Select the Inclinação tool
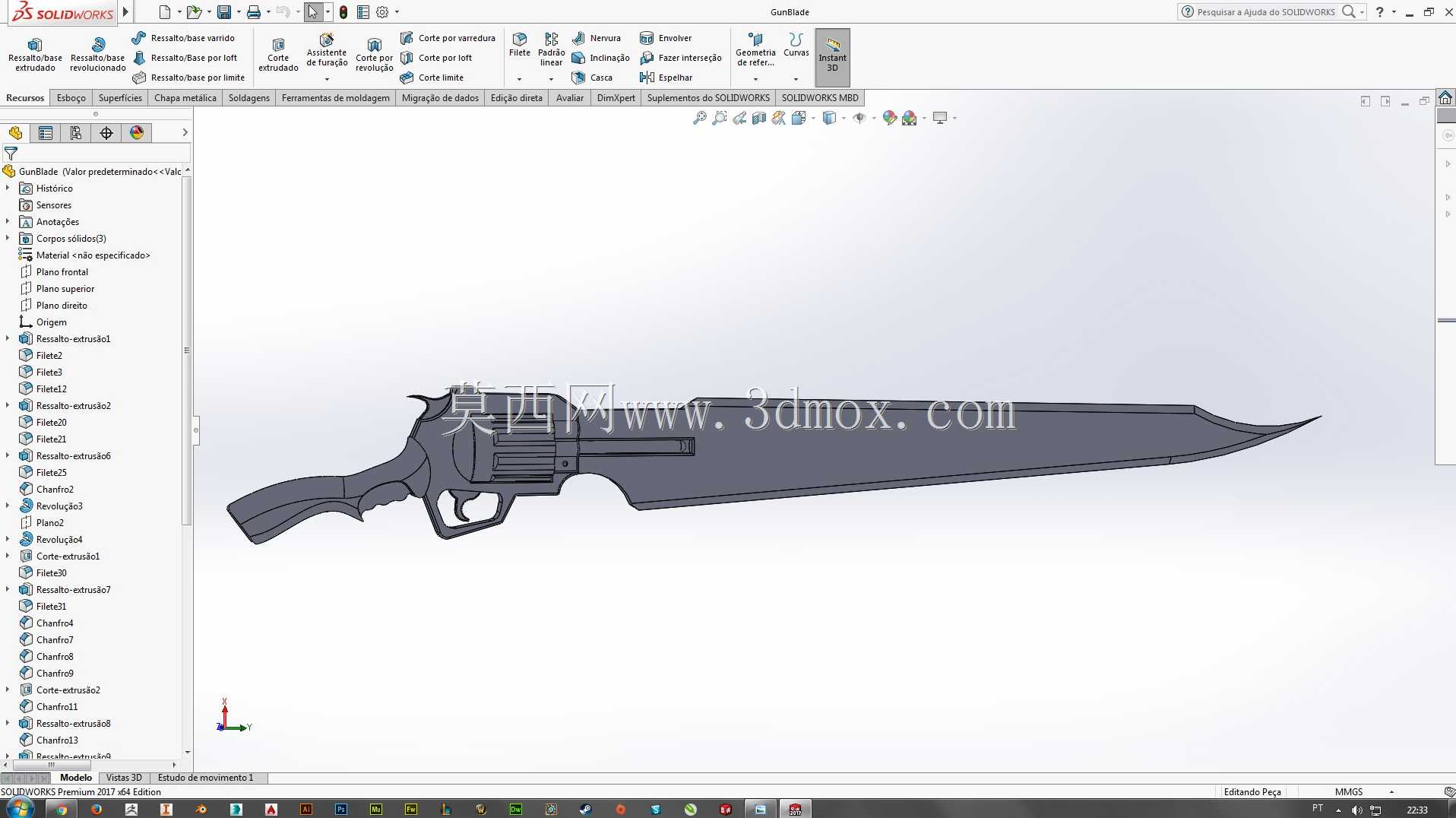The width and height of the screenshot is (1456, 818). click(x=600, y=58)
